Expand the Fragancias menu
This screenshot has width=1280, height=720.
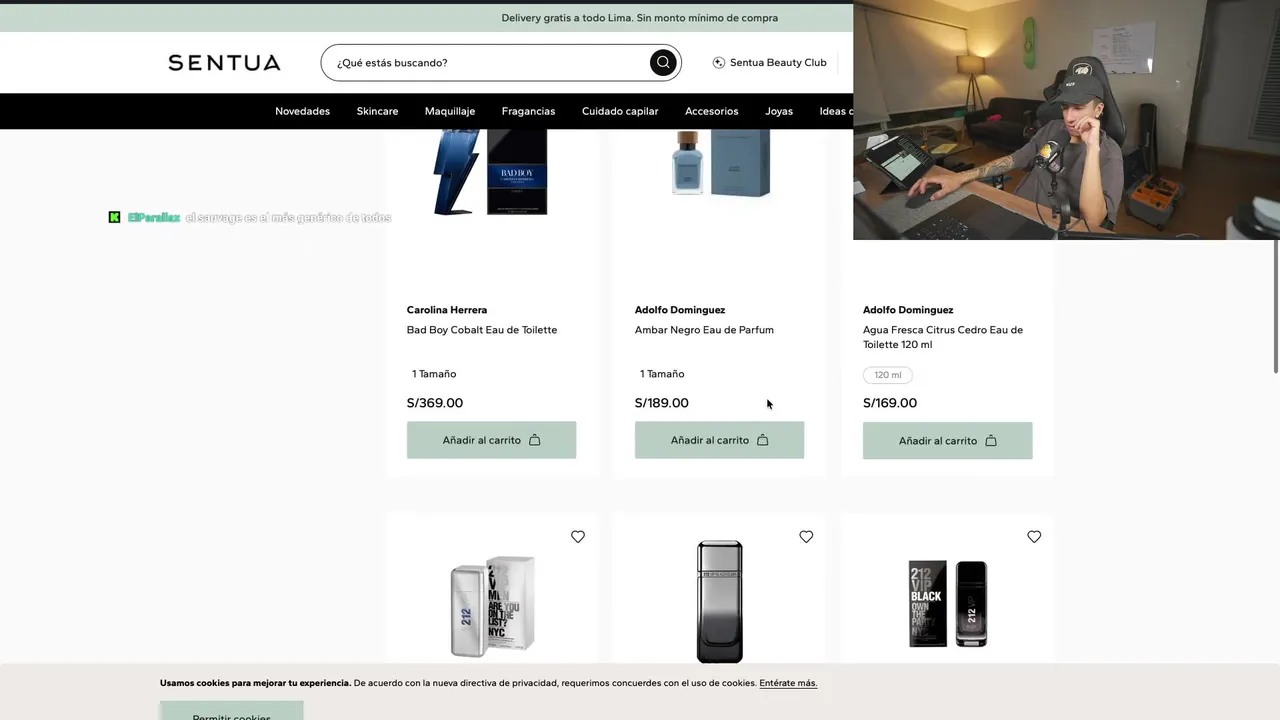[x=528, y=111]
